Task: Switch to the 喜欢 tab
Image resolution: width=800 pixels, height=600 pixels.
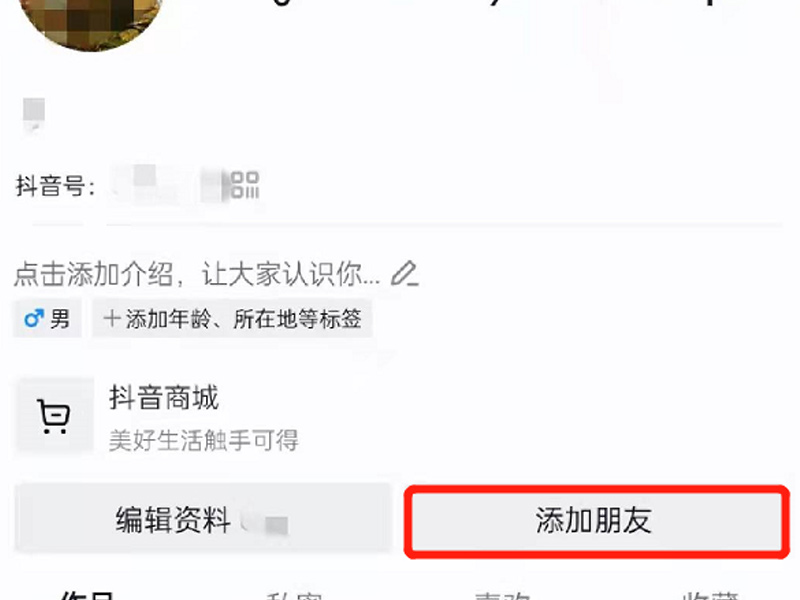Action: (x=502, y=595)
